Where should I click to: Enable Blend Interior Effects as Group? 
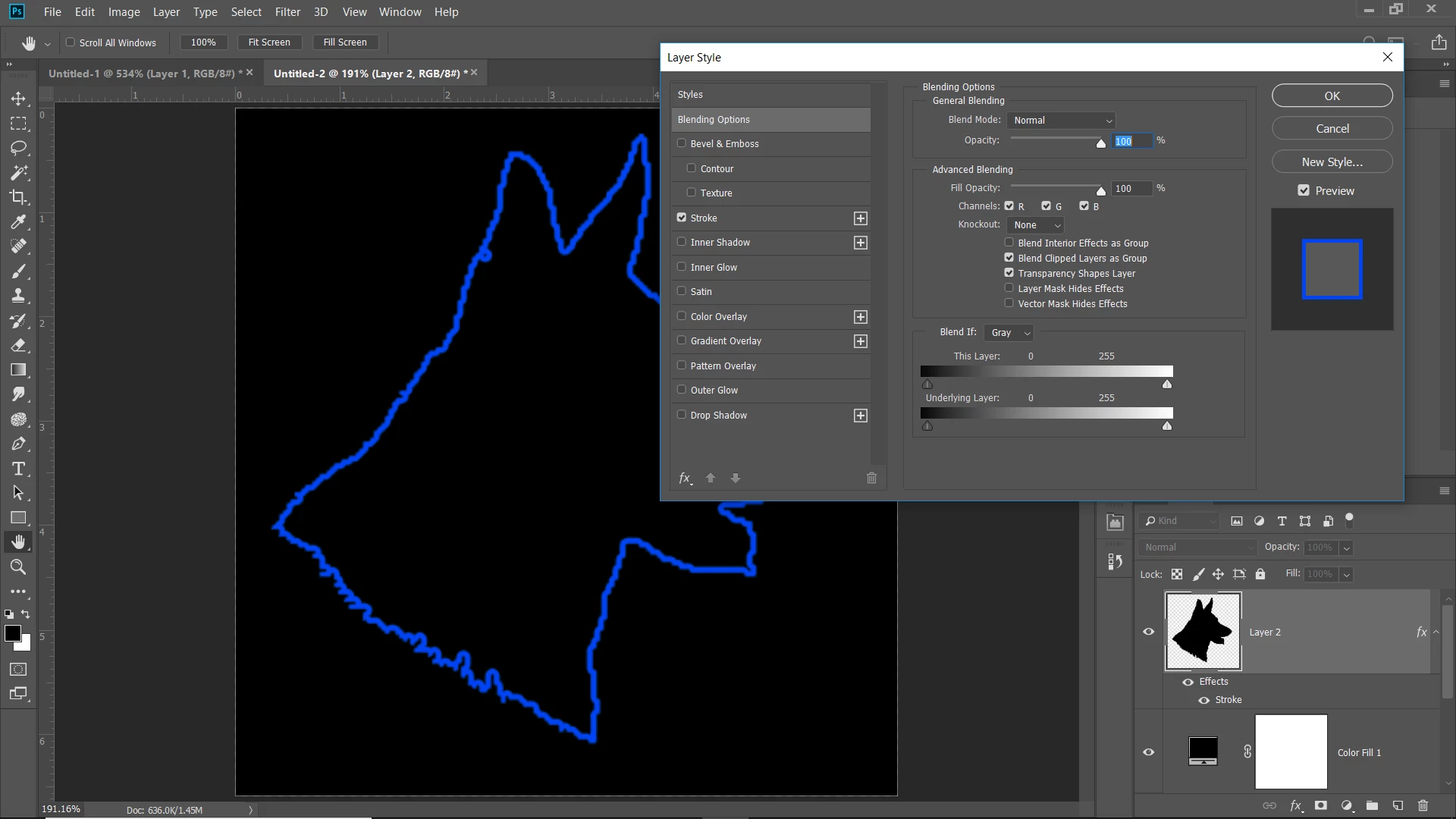point(1009,243)
